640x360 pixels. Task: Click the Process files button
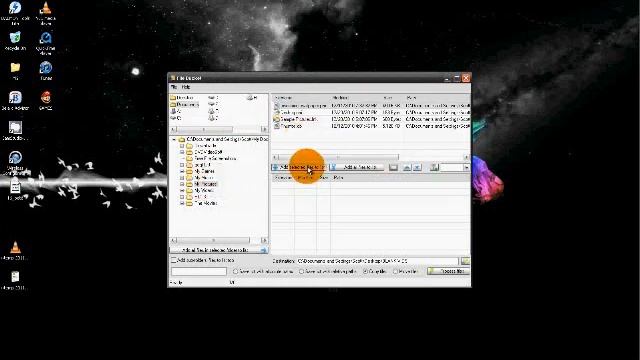tap(449, 271)
